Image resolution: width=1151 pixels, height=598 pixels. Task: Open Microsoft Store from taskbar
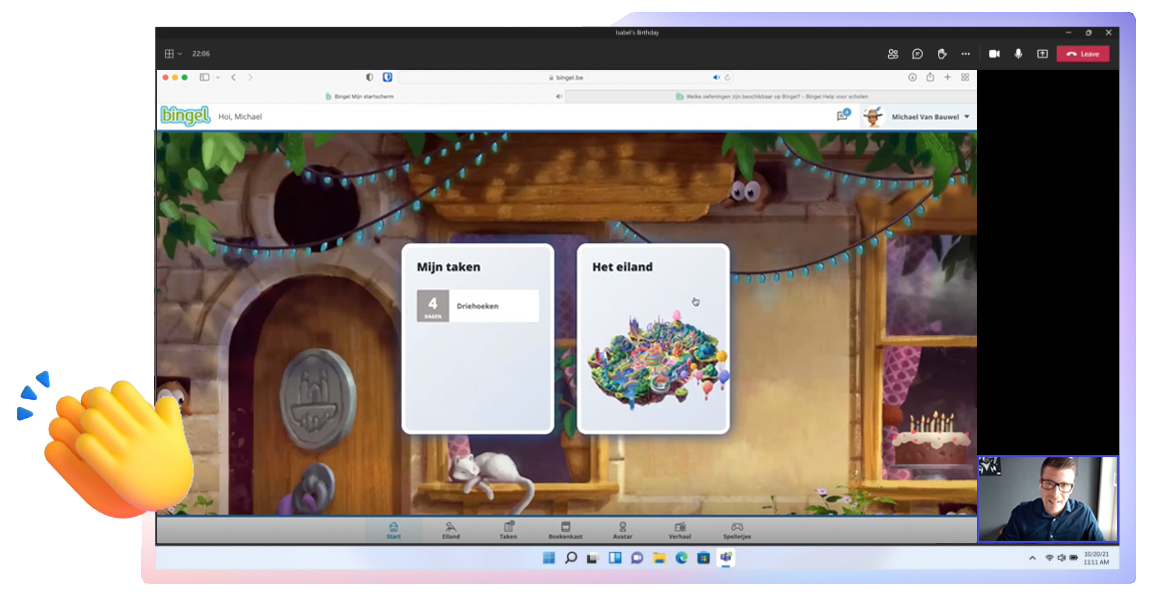click(x=703, y=558)
